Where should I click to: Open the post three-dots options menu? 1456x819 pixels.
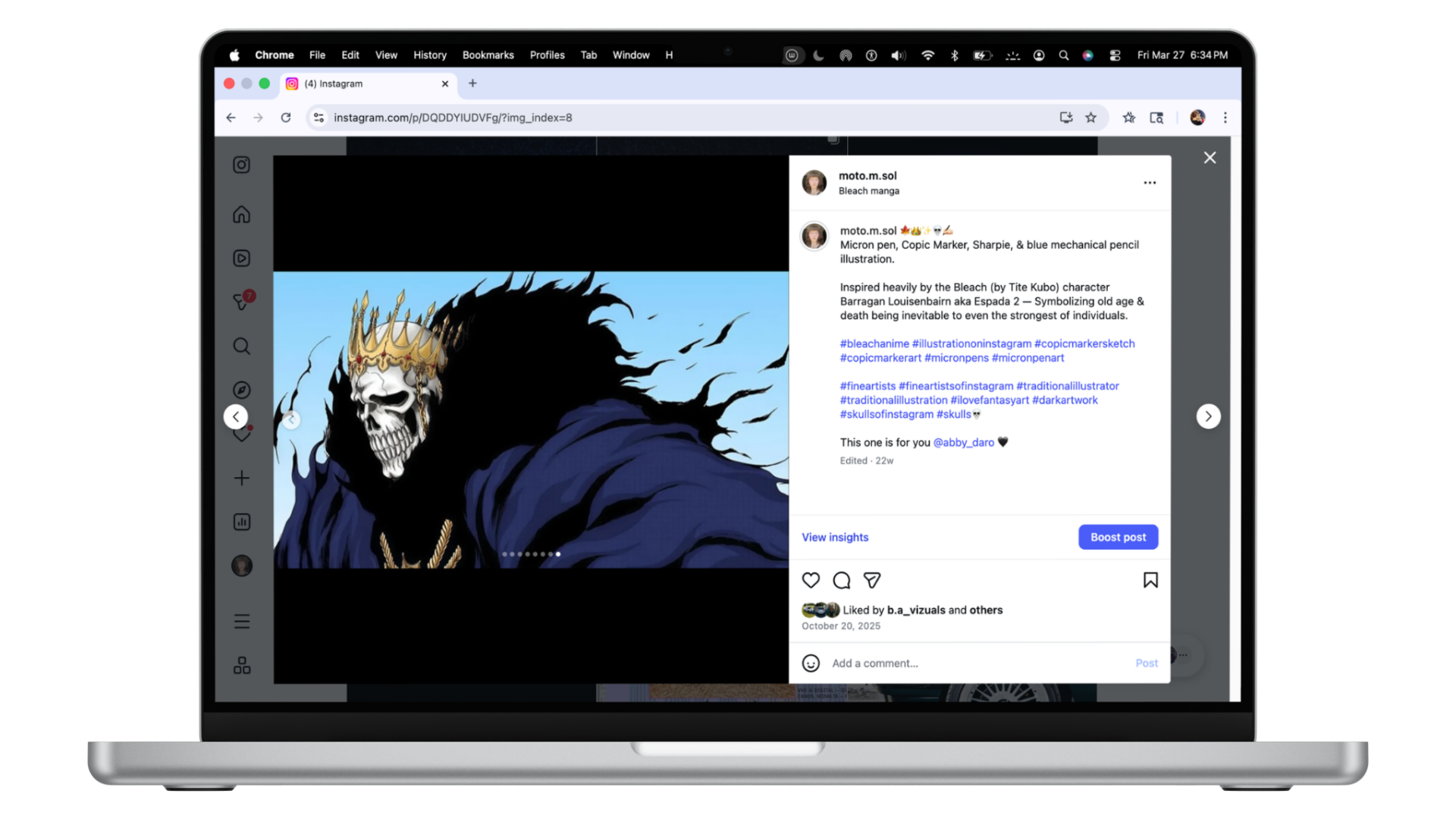pos(1150,183)
